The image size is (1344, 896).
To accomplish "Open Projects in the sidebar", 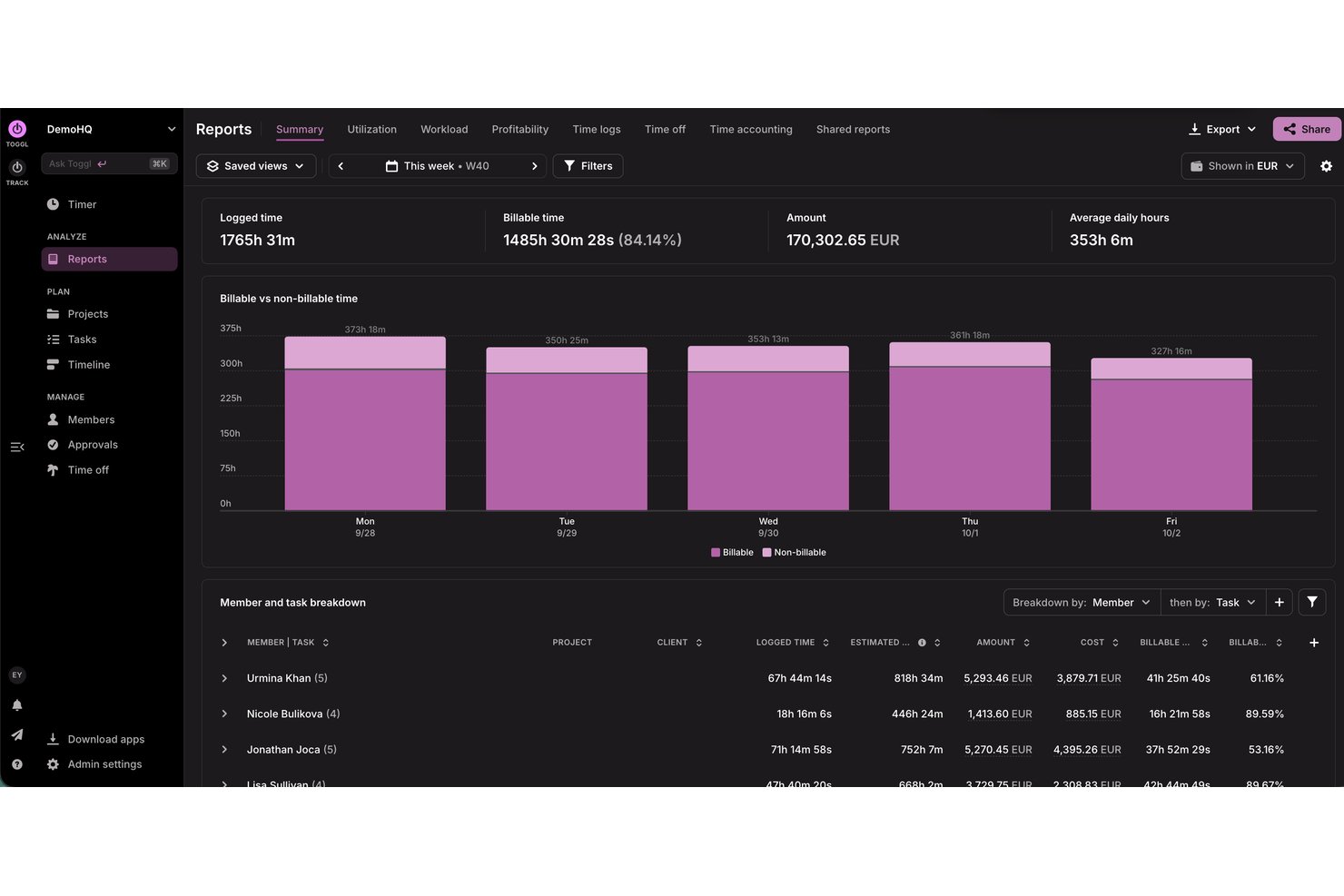I will click(109, 314).
